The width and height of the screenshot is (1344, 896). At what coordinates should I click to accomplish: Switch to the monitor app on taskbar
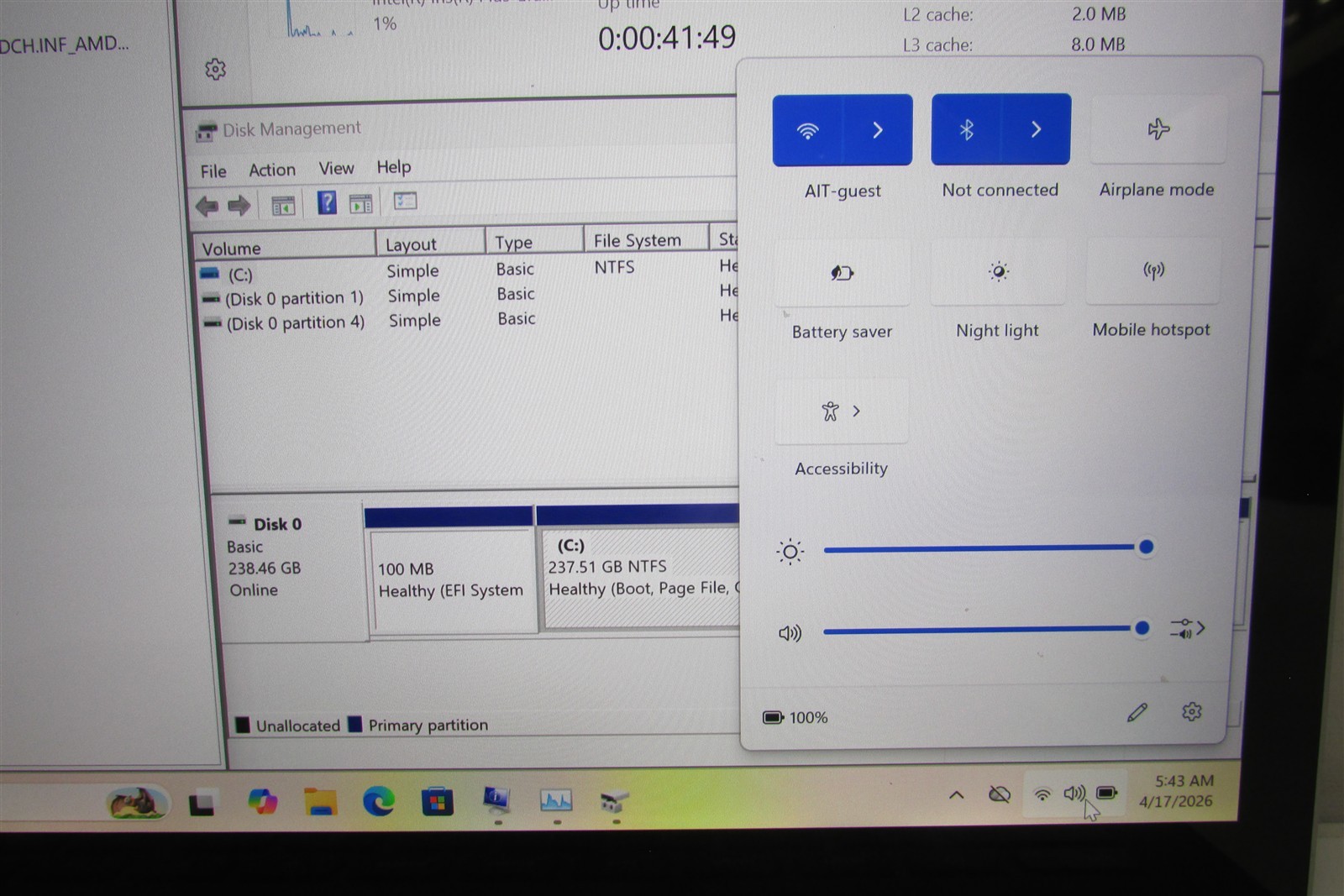click(497, 800)
